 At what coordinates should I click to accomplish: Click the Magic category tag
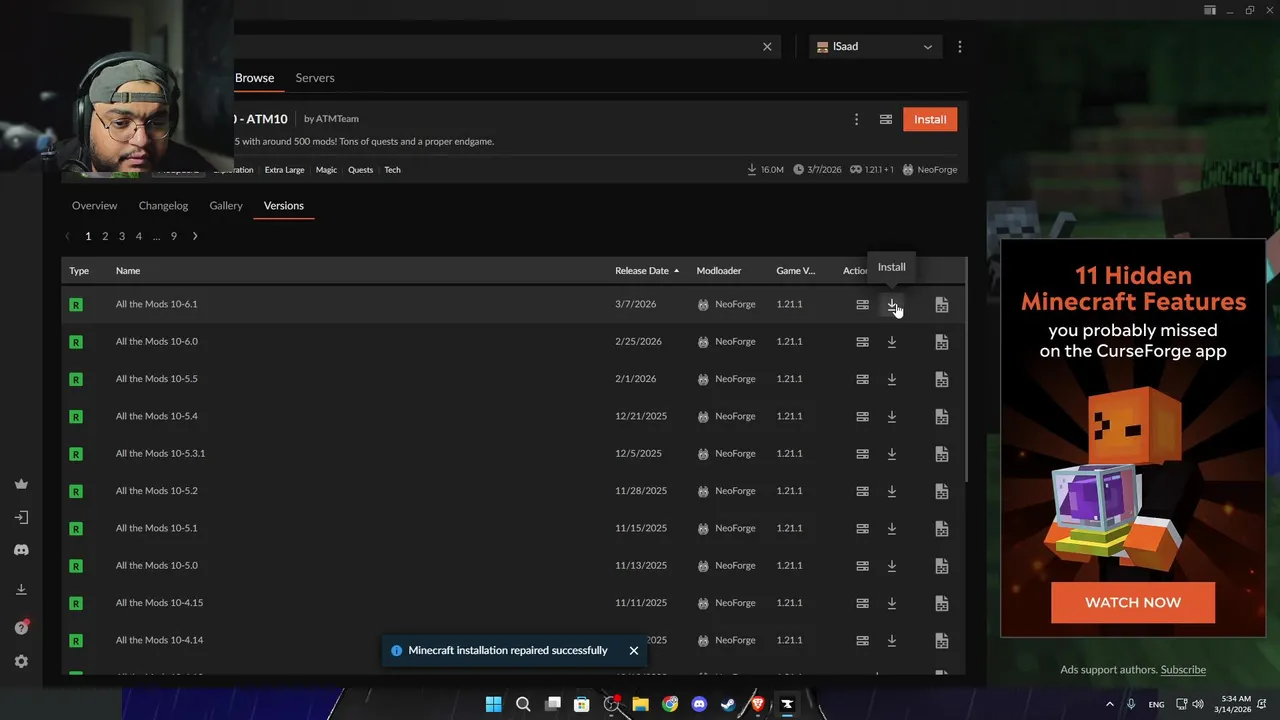pos(326,170)
